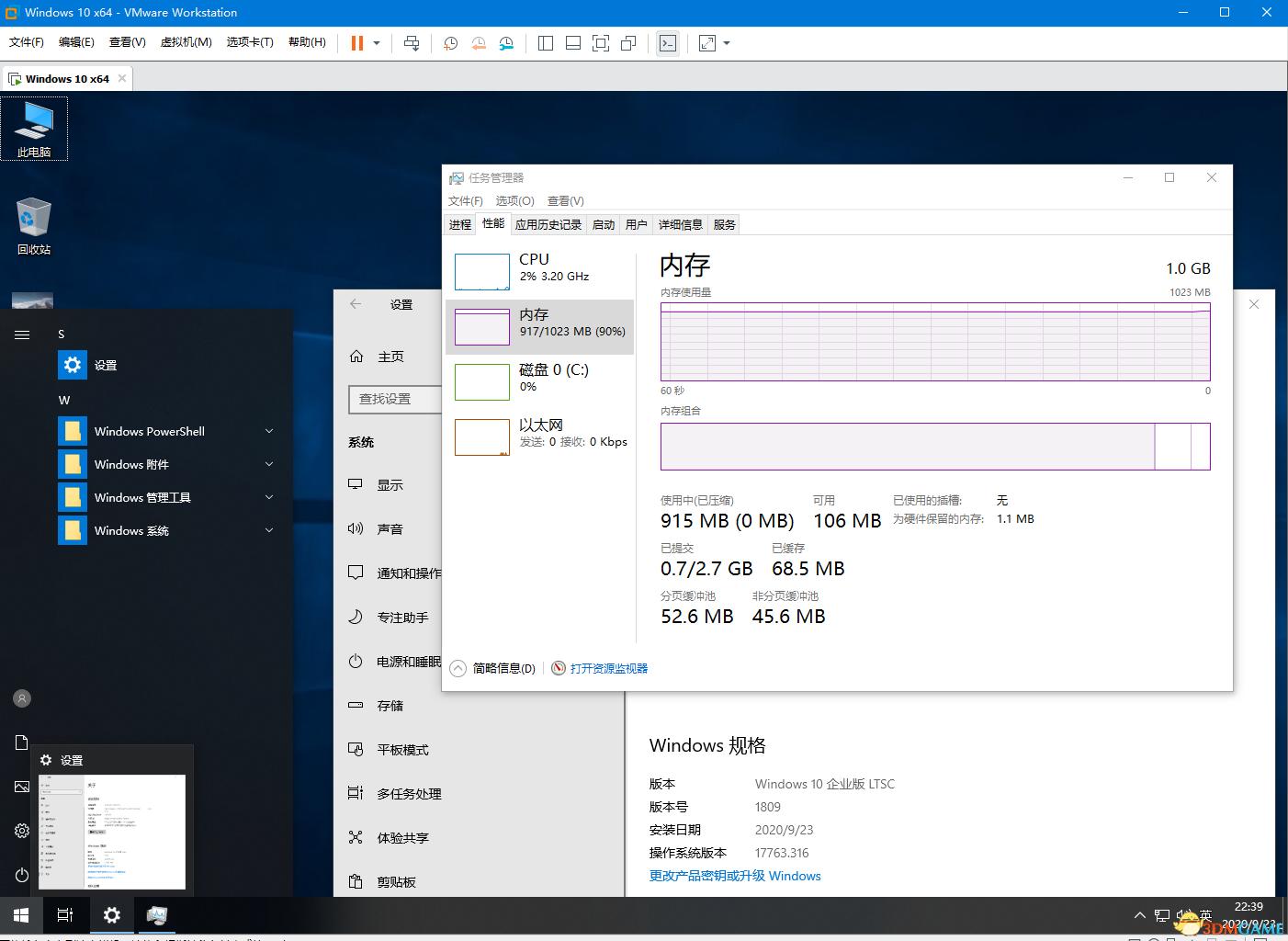Image resolution: width=1288 pixels, height=941 pixels.
Task: Switch to 详细信息 tab in Task Manager
Action: [681, 224]
